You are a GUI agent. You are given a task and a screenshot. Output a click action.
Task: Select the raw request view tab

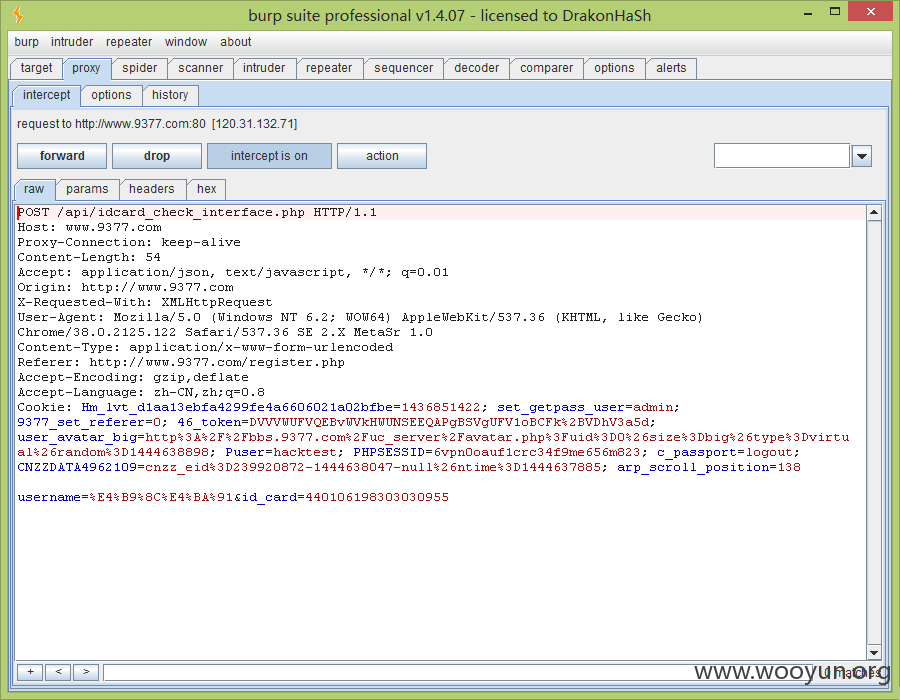click(34, 189)
